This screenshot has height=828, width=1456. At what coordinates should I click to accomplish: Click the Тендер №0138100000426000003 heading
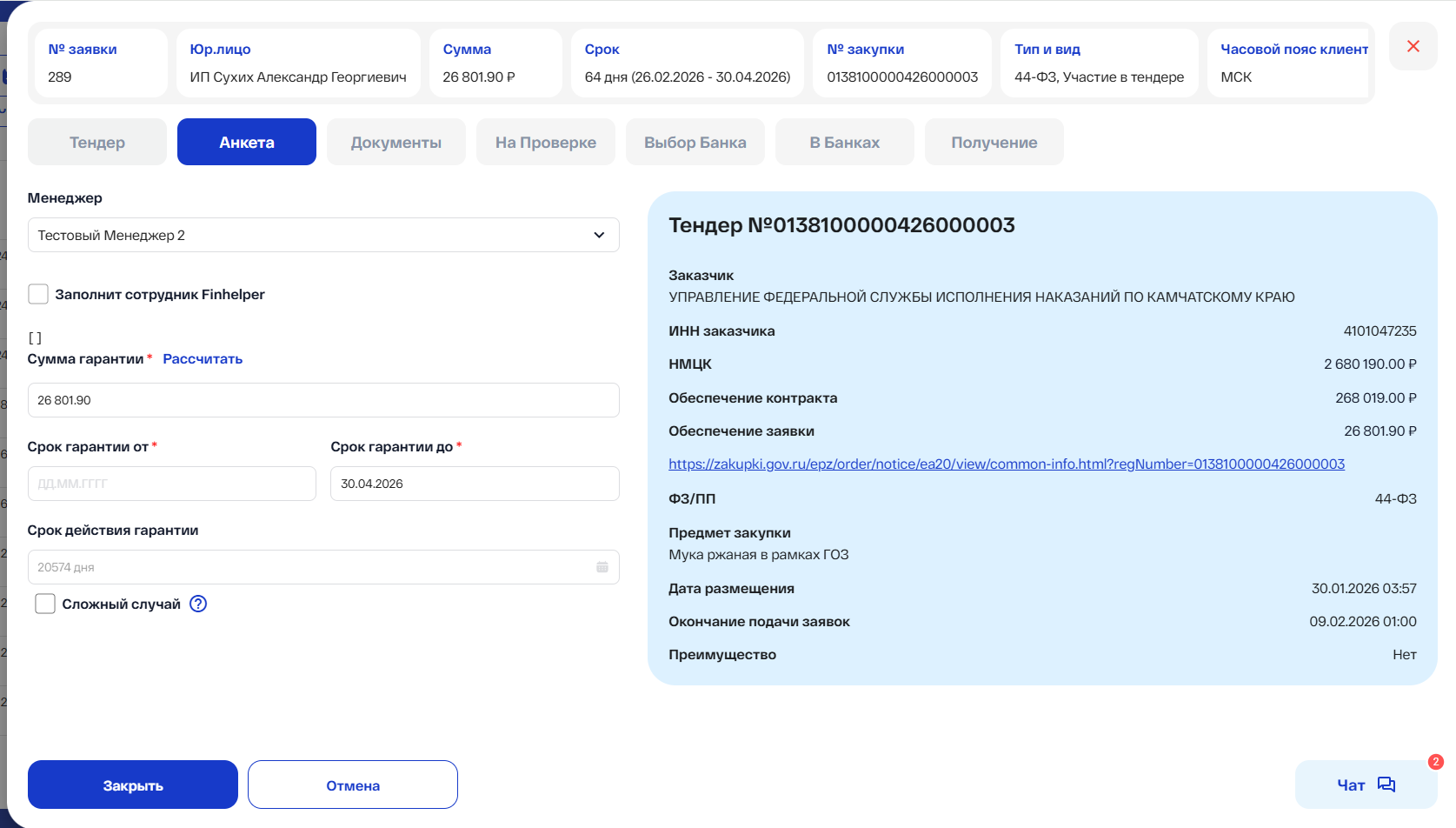click(x=841, y=225)
